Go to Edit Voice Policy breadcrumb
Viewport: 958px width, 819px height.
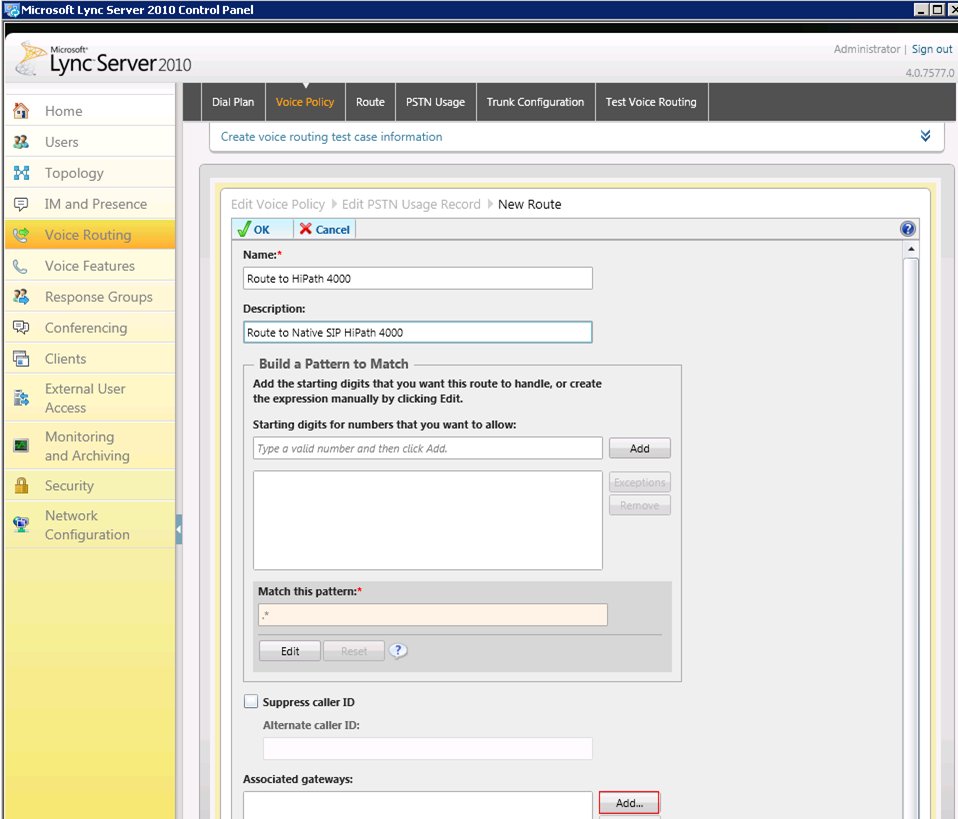click(278, 204)
